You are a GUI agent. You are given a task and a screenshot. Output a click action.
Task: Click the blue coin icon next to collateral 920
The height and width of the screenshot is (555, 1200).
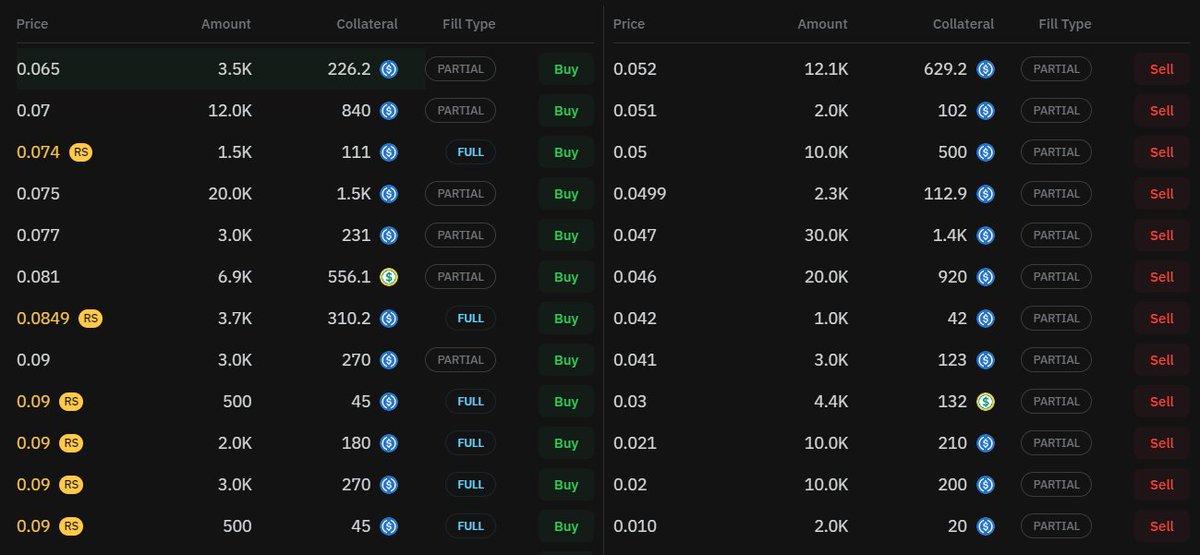pyautogui.click(x=985, y=277)
